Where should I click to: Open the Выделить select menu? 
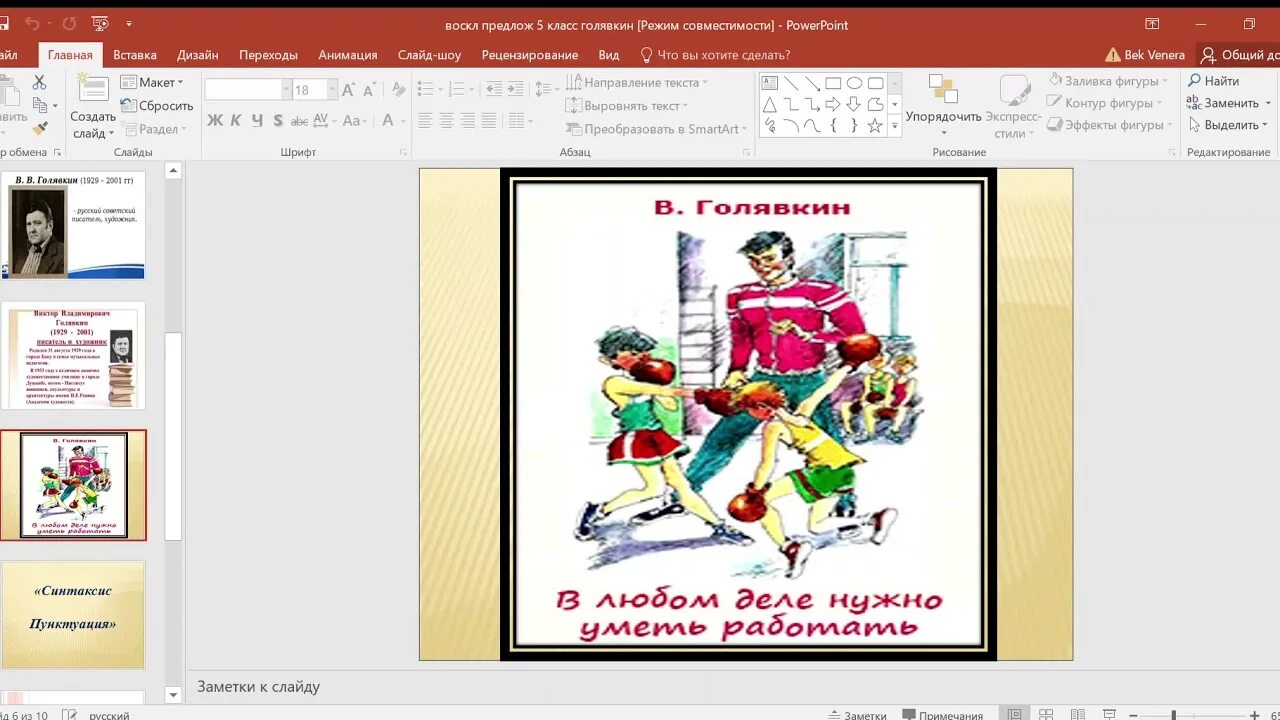(1228, 125)
